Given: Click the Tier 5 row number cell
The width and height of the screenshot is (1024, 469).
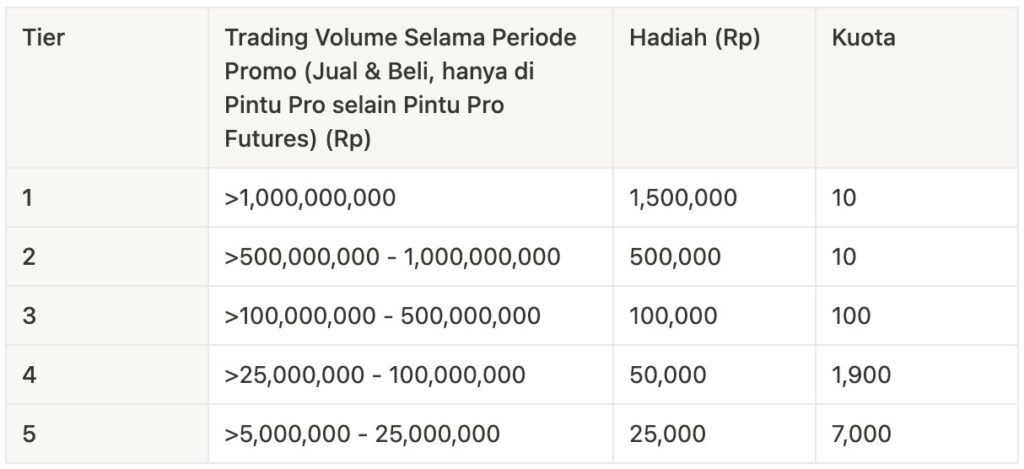Looking at the screenshot, I should [x=29, y=434].
